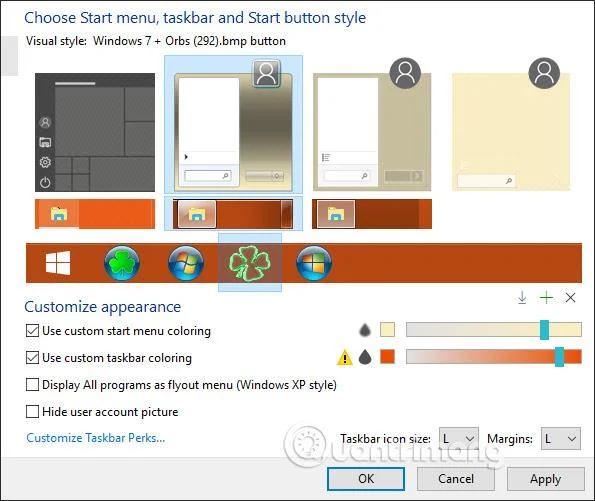The height and width of the screenshot is (501, 595).
Task: Click the yellow warning icon for taskbar coloring
Action: pyautogui.click(x=345, y=358)
